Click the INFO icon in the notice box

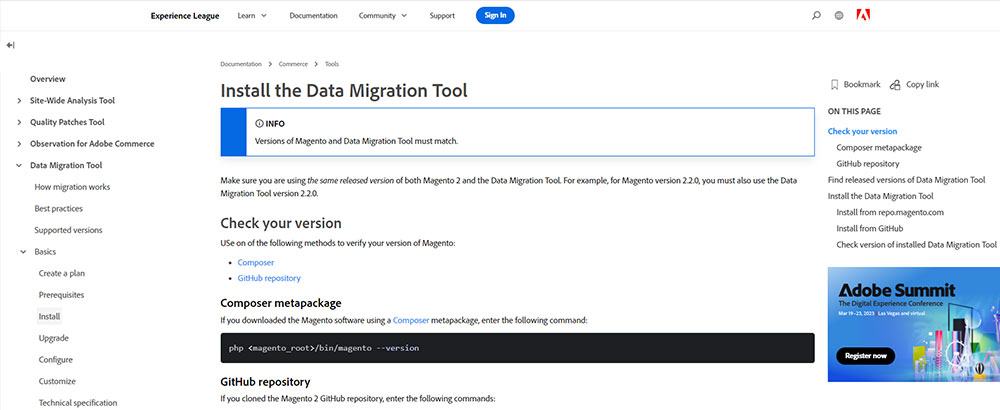coord(258,124)
